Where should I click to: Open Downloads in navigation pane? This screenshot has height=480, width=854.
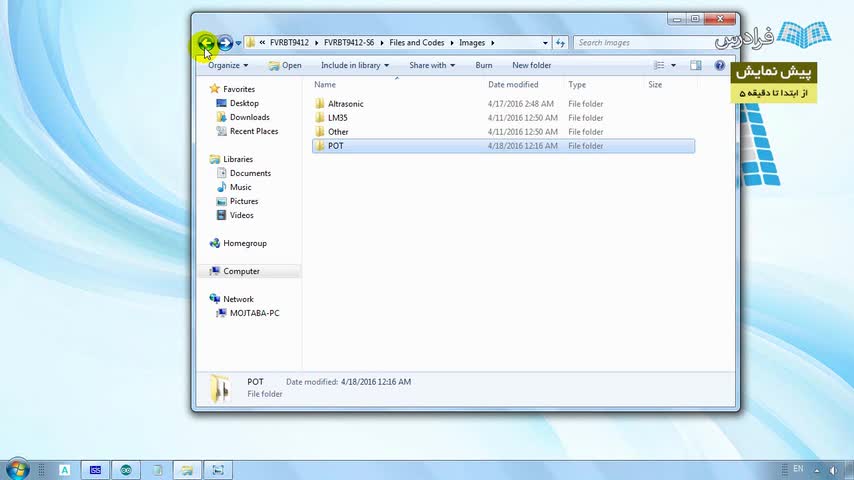[249, 117]
